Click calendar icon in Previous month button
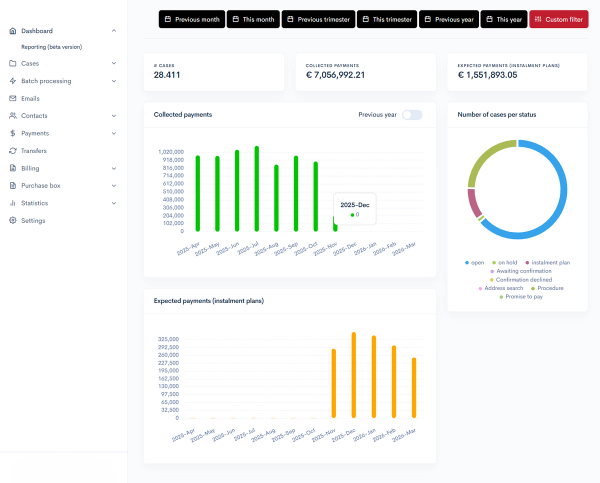Screen dimensions: 600x483 (x=168, y=19)
